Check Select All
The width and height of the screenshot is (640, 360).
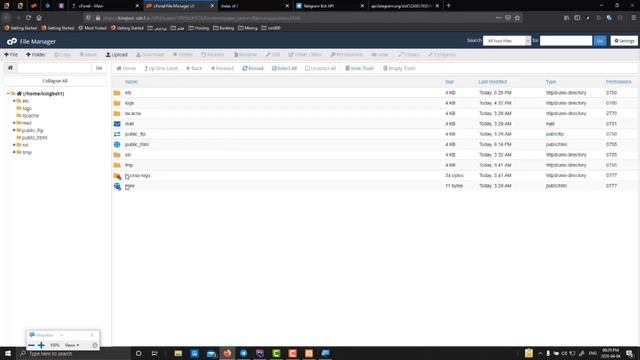tap(284, 68)
